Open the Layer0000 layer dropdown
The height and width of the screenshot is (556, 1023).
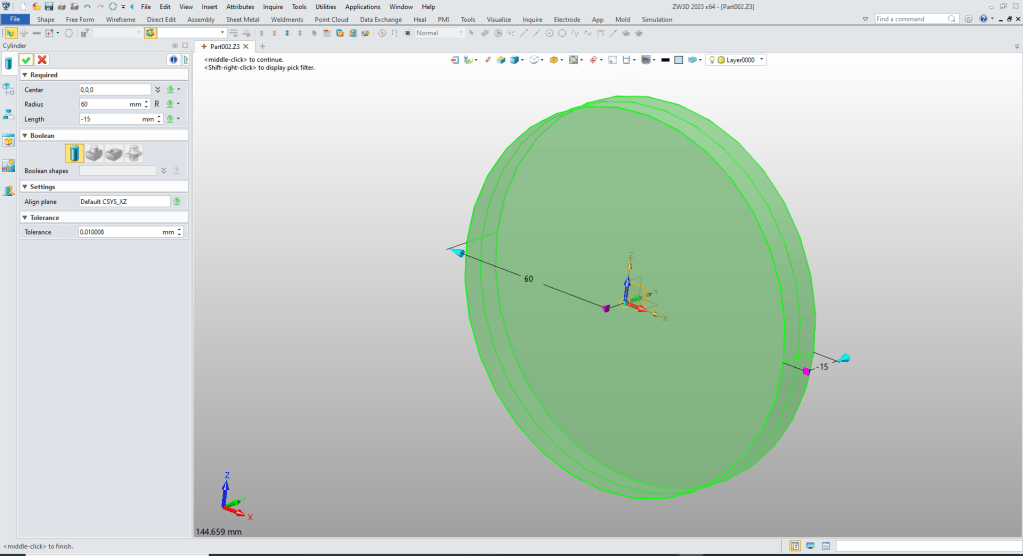pyautogui.click(x=762, y=60)
